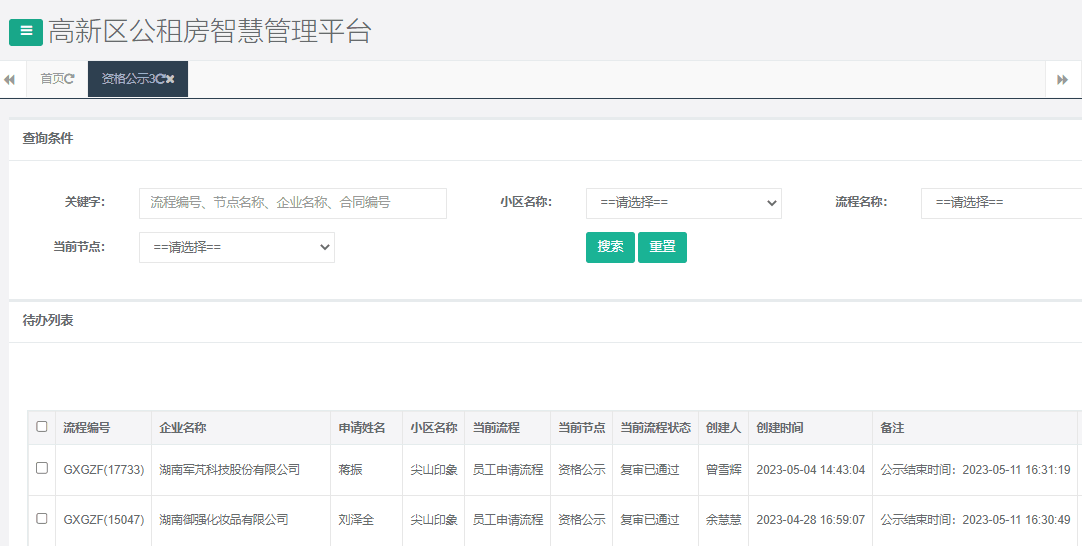
Task: Open the 流程名称 dropdown
Action: pos(1000,203)
